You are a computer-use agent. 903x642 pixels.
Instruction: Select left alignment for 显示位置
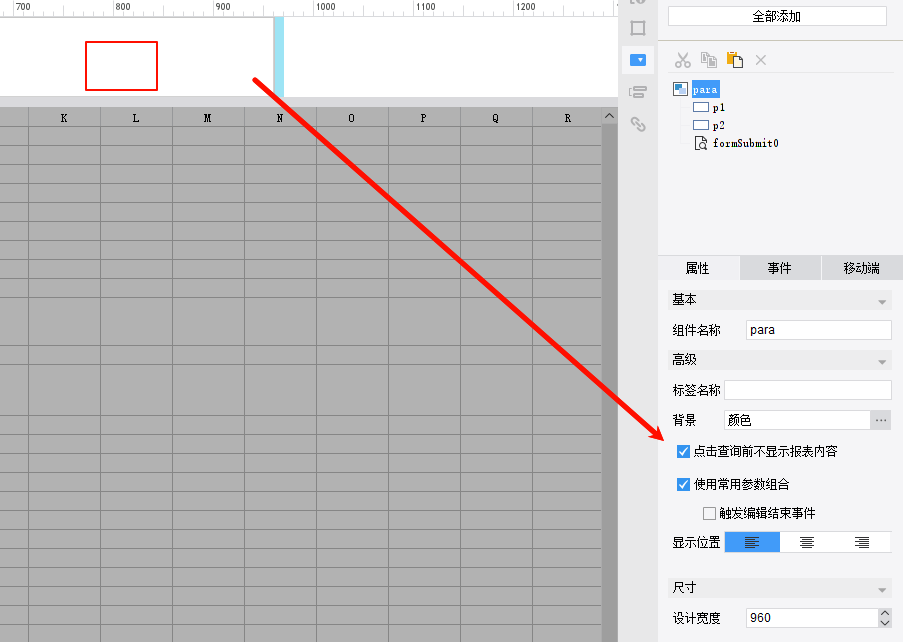tap(752, 542)
